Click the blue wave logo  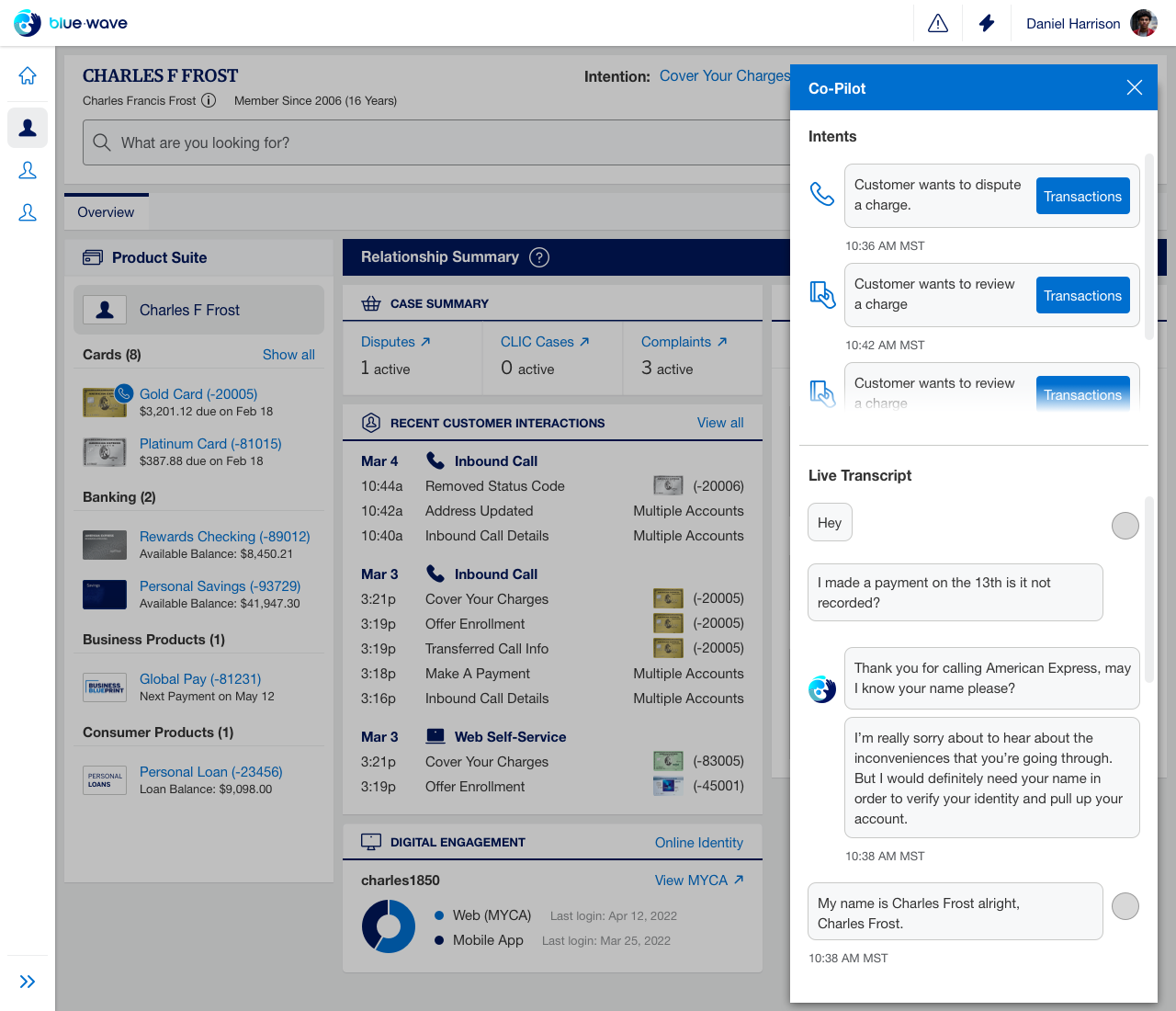(71, 23)
